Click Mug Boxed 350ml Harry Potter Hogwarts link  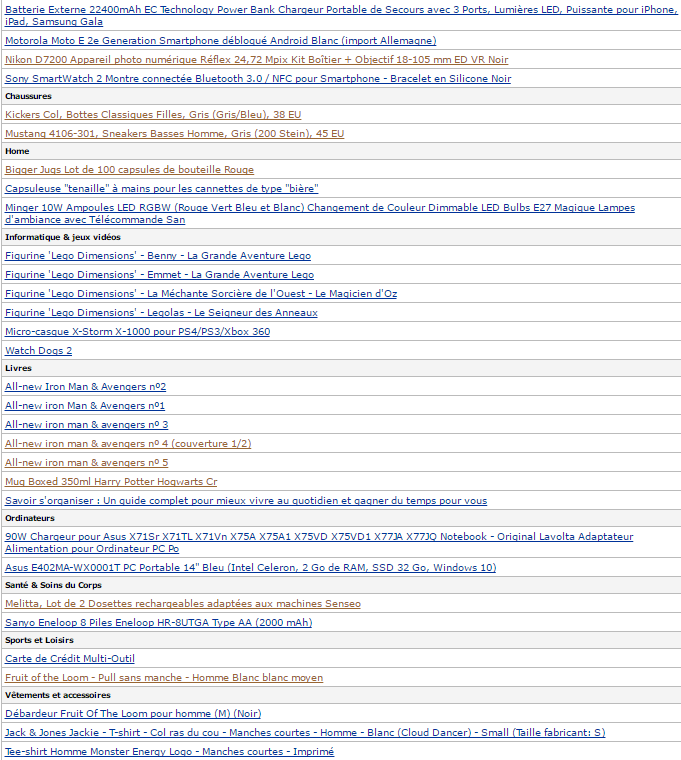click(111, 481)
